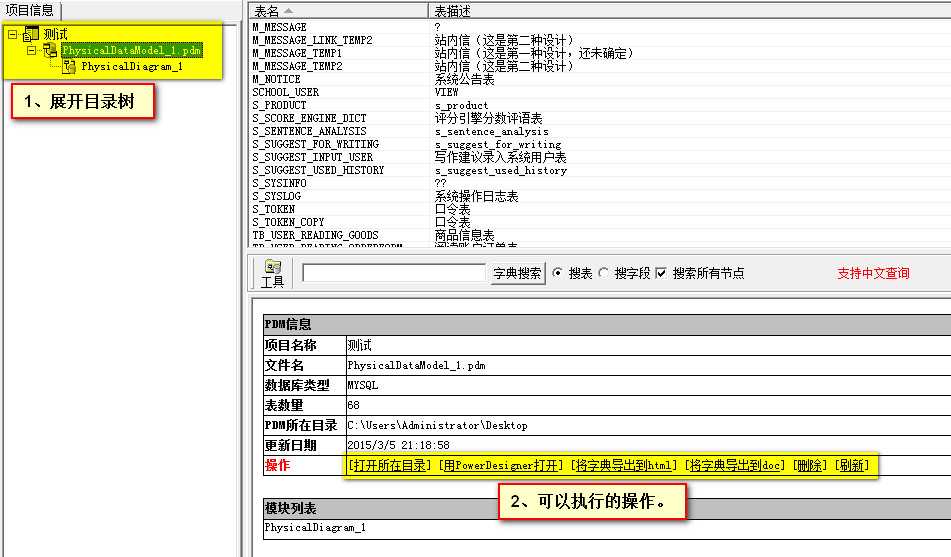Click the 支持中文查询 red text

tap(873, 273)
